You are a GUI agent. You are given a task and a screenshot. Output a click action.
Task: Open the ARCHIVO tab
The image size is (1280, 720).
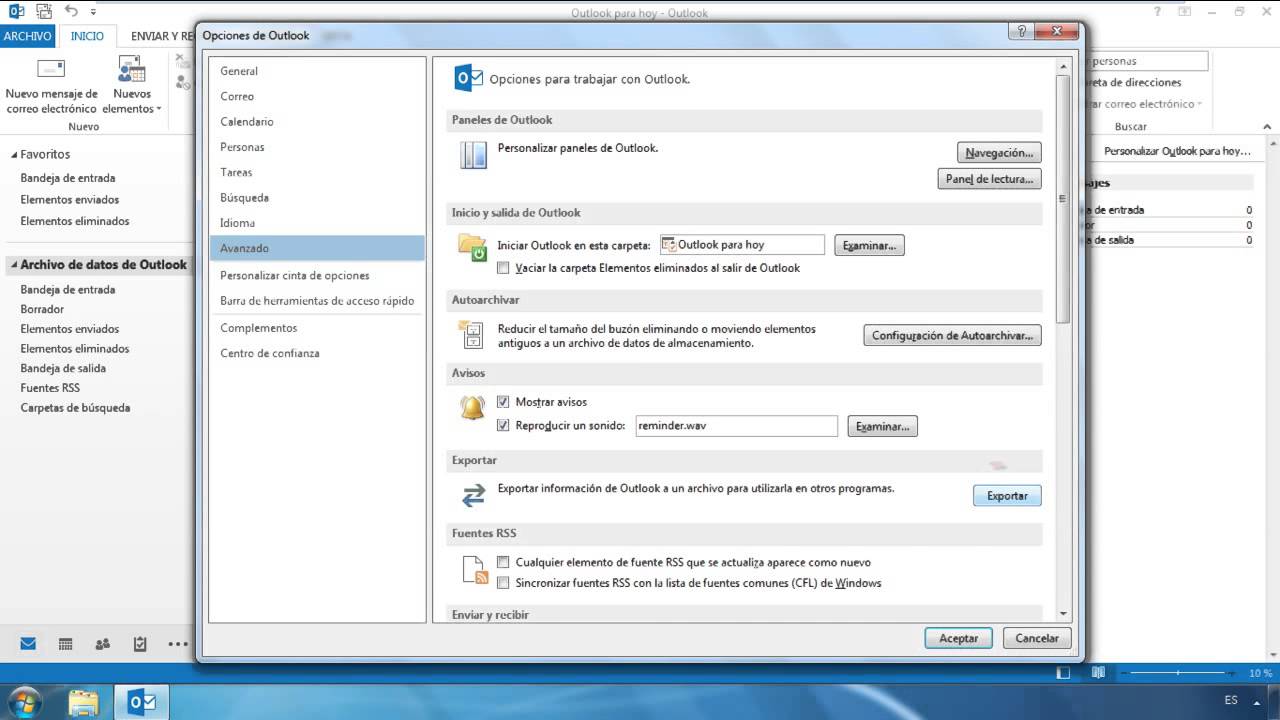point(28,36)
